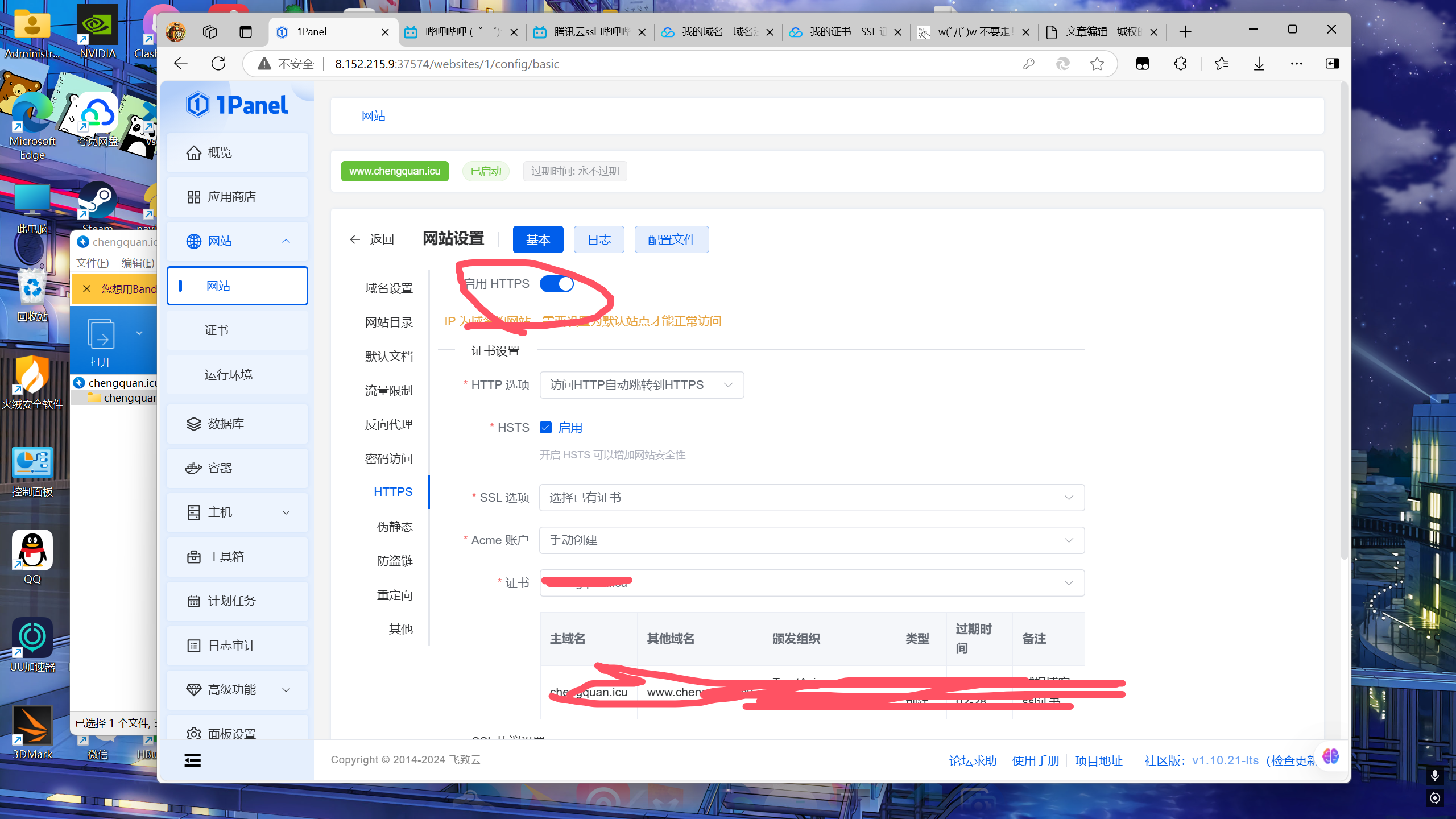Switch to the 配置文件 tab

pos(671,239)
